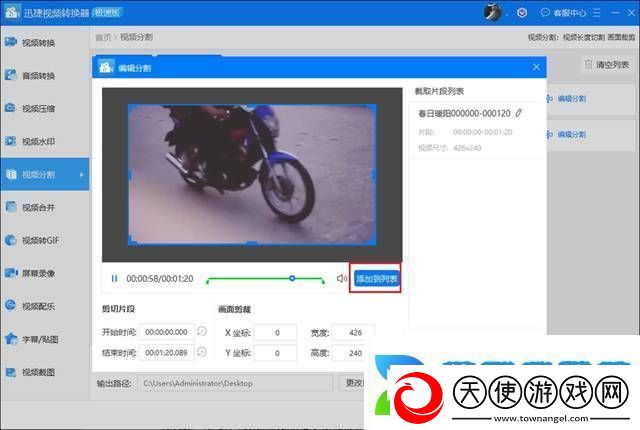The image size is (640, 430).
Task: Click the top-right crop corner handle
Action: point(373,107)
